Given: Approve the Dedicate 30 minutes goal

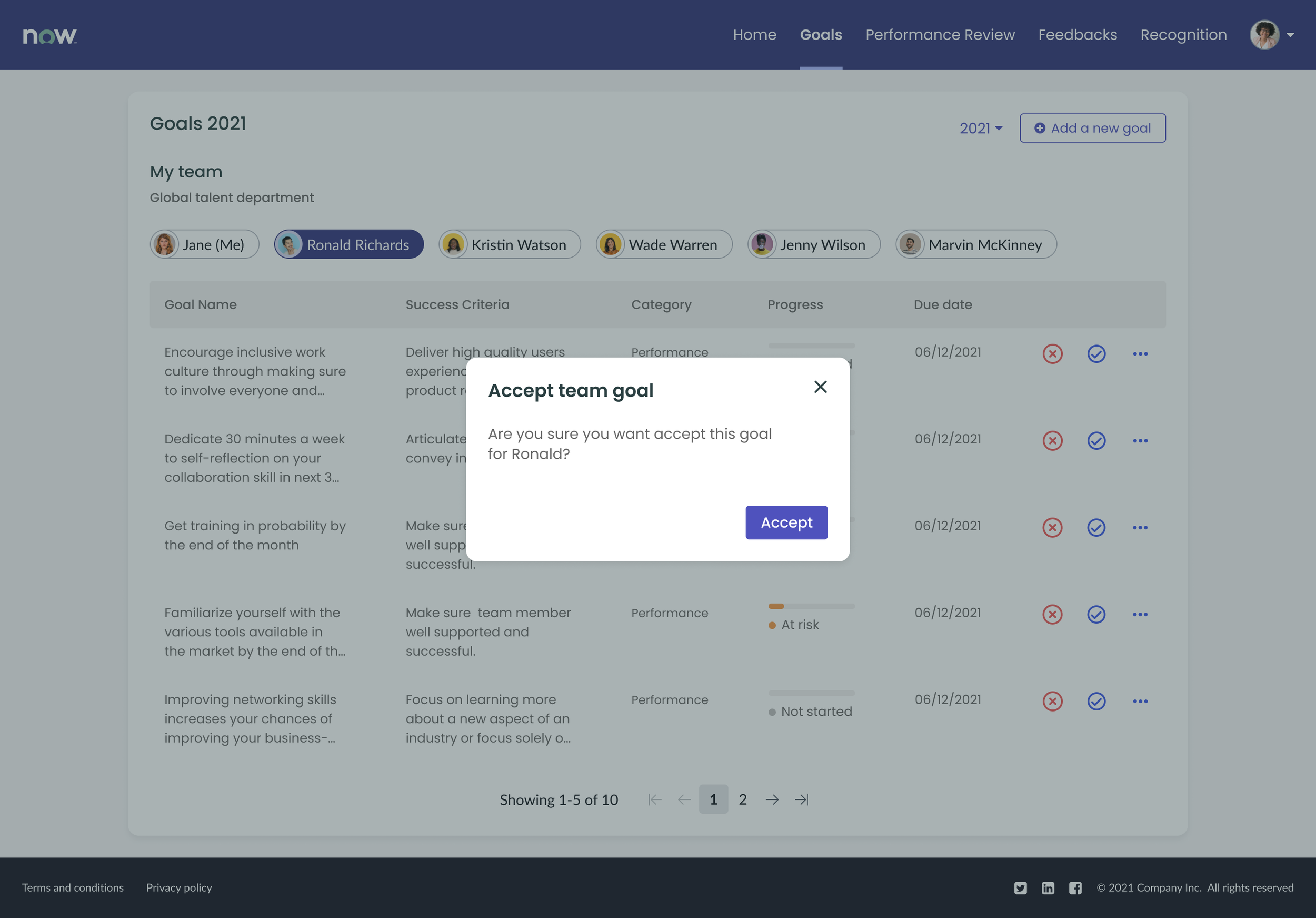Looking at the screenshot, I should [x=1096, y=440].
